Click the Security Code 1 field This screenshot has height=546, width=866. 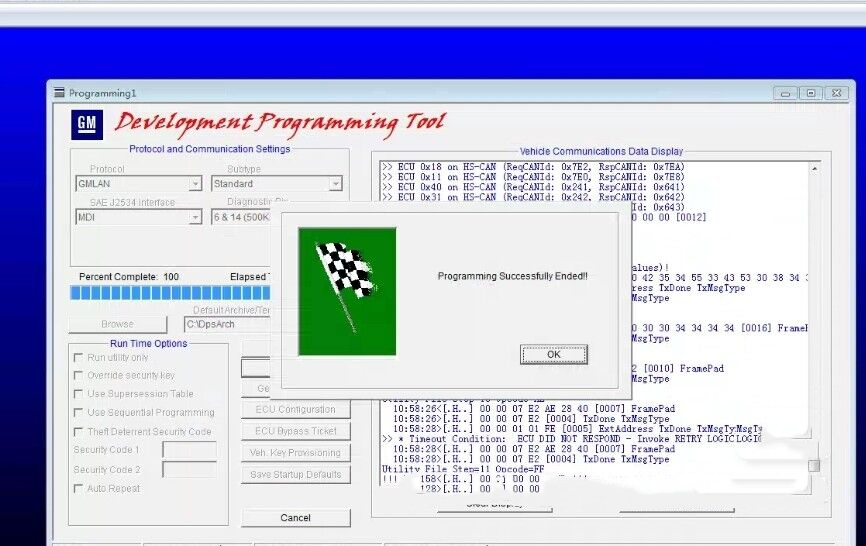189,449
